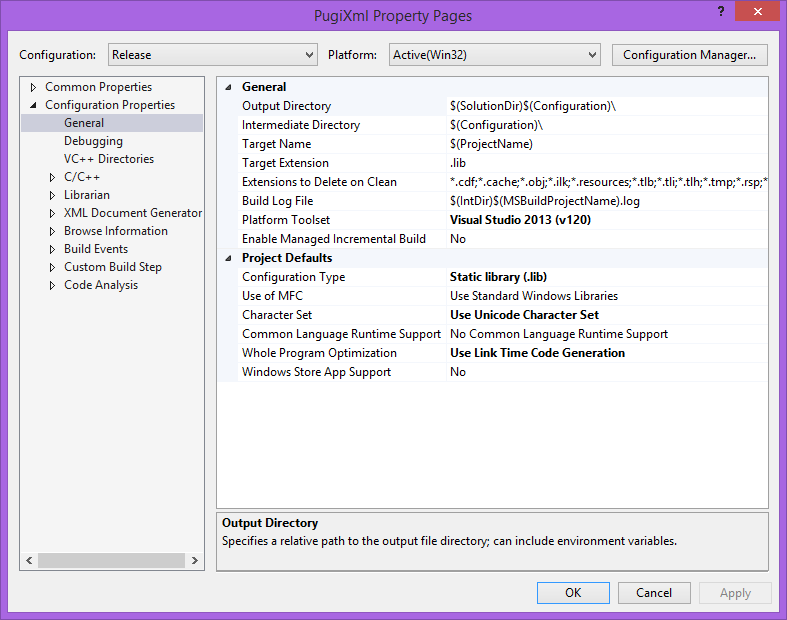Click the tree scrollbar right arrow
787x620 pixels.
point(195,561)
